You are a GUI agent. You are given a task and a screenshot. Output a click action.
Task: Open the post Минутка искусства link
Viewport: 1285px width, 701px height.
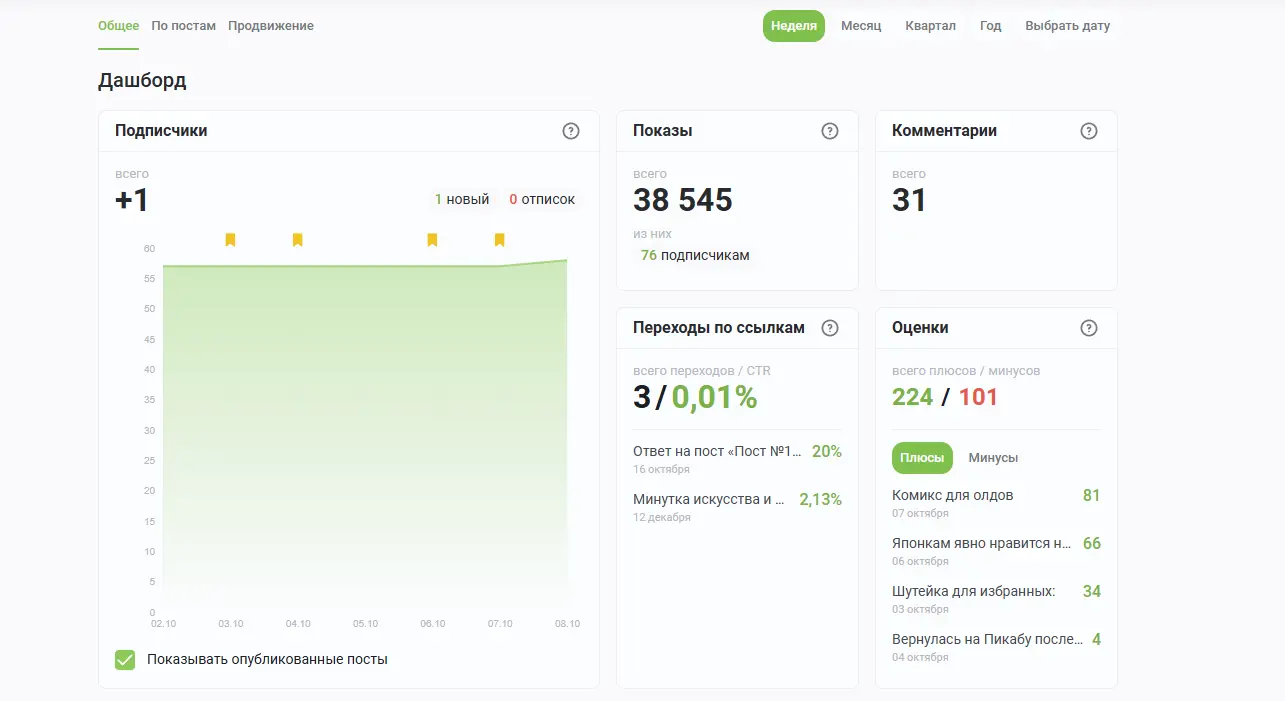click(x=708, y=499)
